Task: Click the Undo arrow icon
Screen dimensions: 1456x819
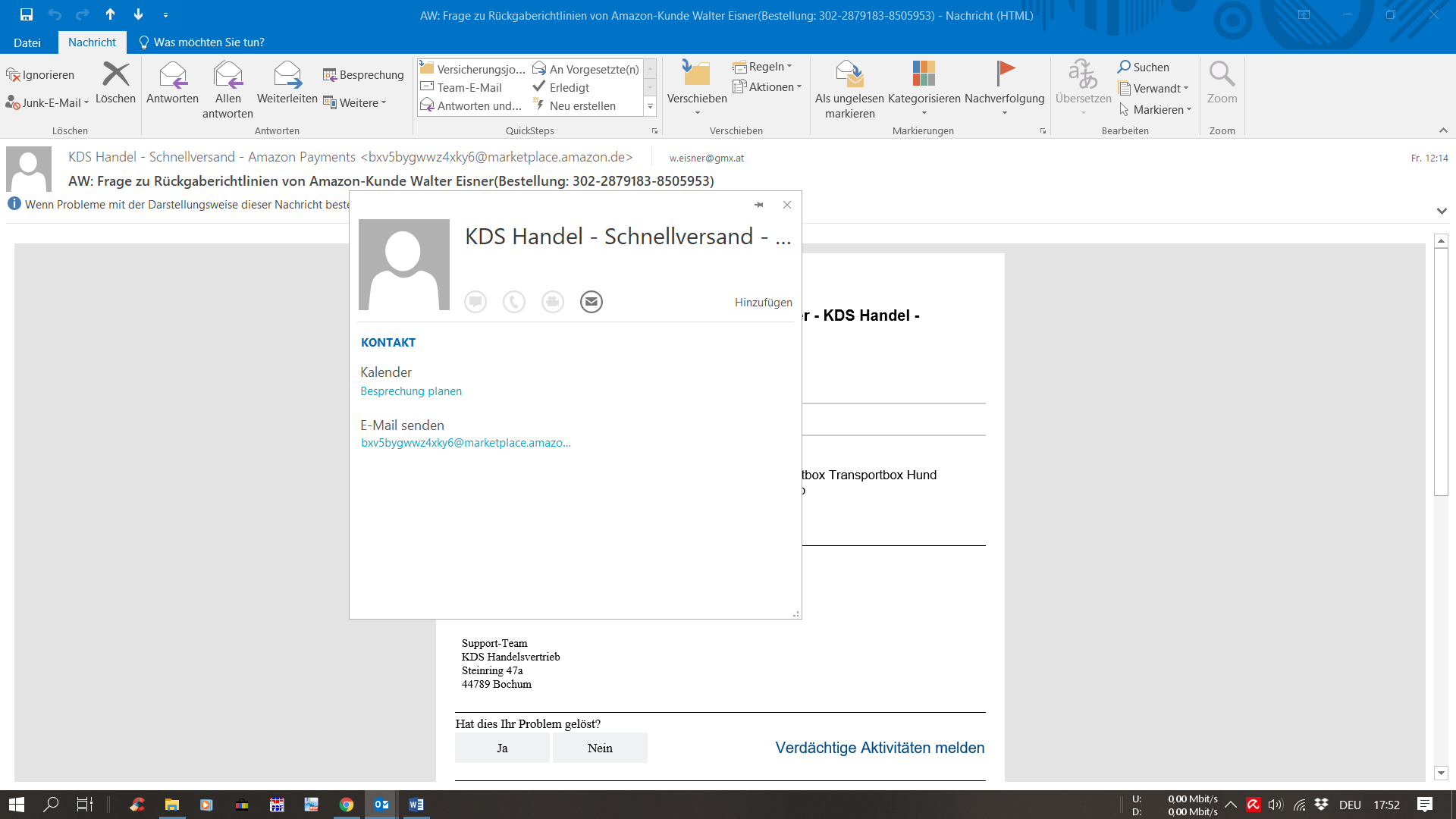Action: click(55, 14)
